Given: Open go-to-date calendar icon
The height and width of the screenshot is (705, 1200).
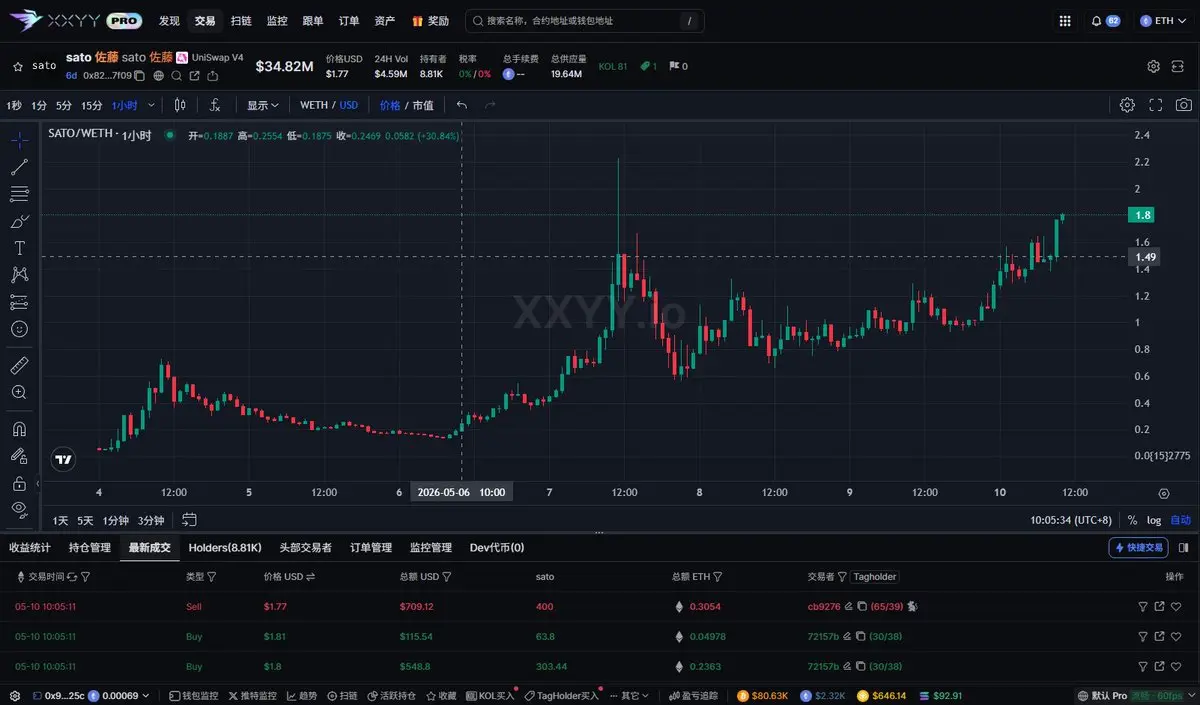Looking at the screenshot, I should click(x=189, y=520).
